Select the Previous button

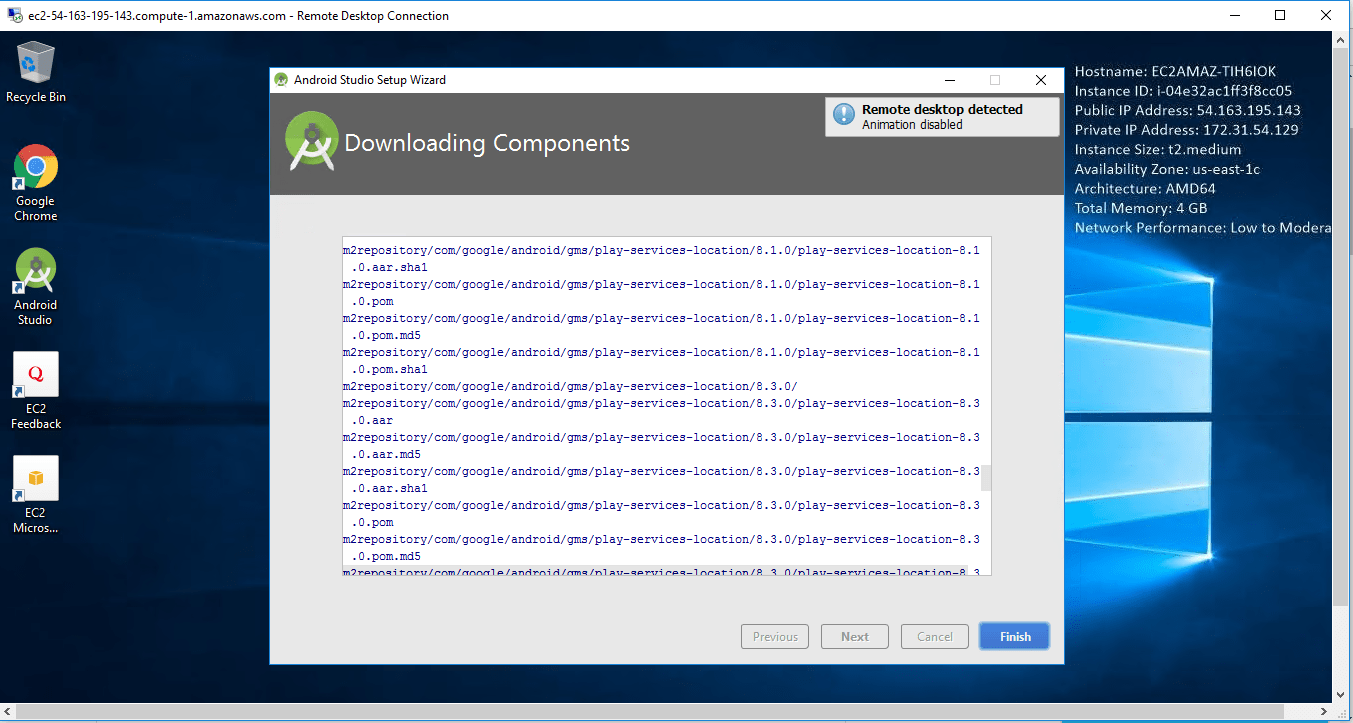[x=774, y=636]
